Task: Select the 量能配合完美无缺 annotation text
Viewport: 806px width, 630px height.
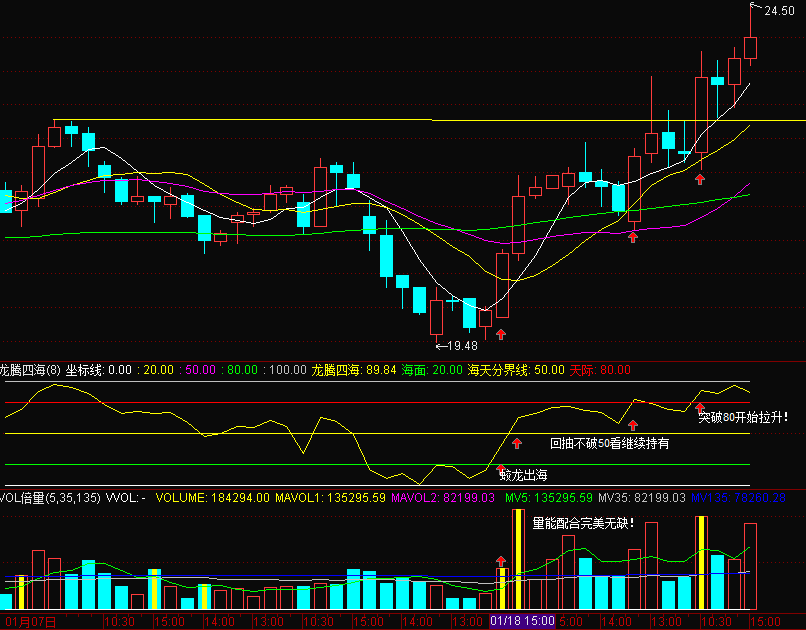Action: tap(582, 522)
